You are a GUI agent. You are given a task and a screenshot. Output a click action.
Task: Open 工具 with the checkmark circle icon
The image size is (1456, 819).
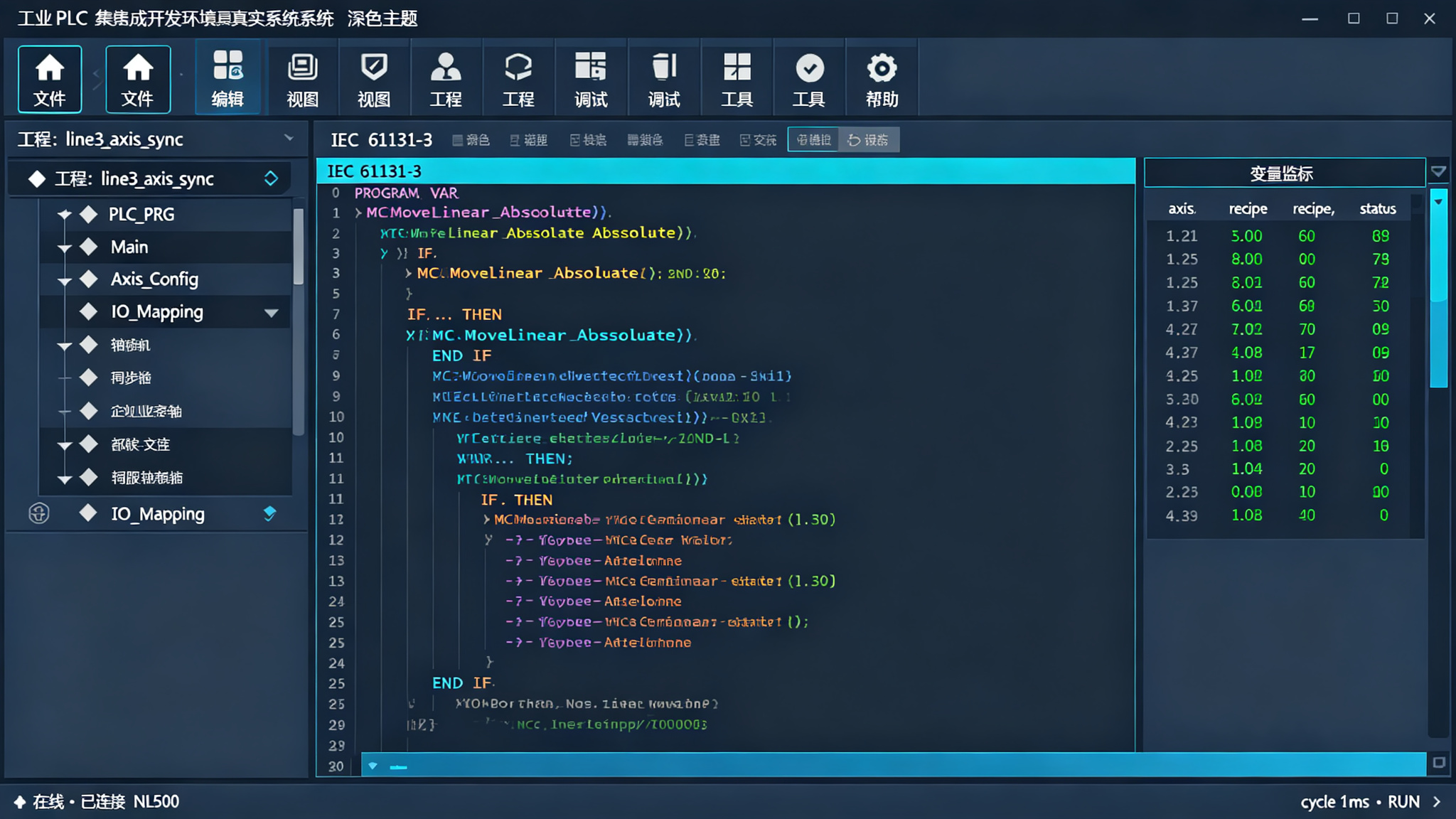click(x=809, y=79)
